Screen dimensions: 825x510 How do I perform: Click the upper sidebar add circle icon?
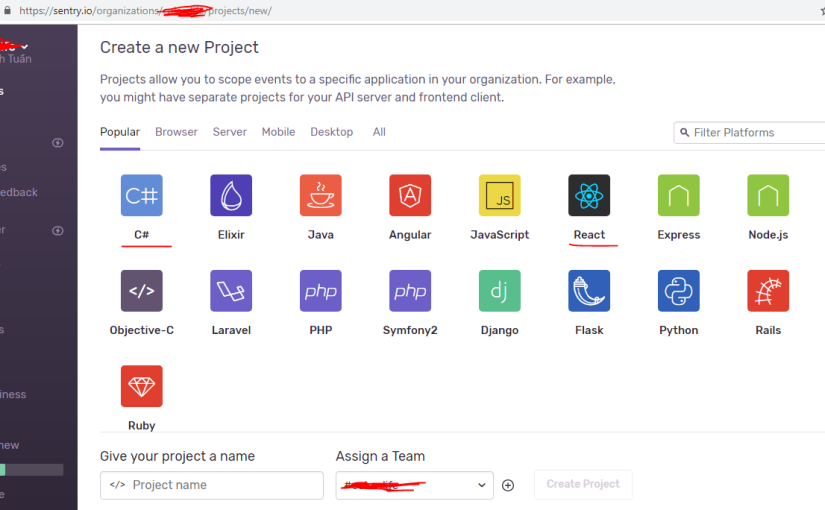[x=58, y=143]
